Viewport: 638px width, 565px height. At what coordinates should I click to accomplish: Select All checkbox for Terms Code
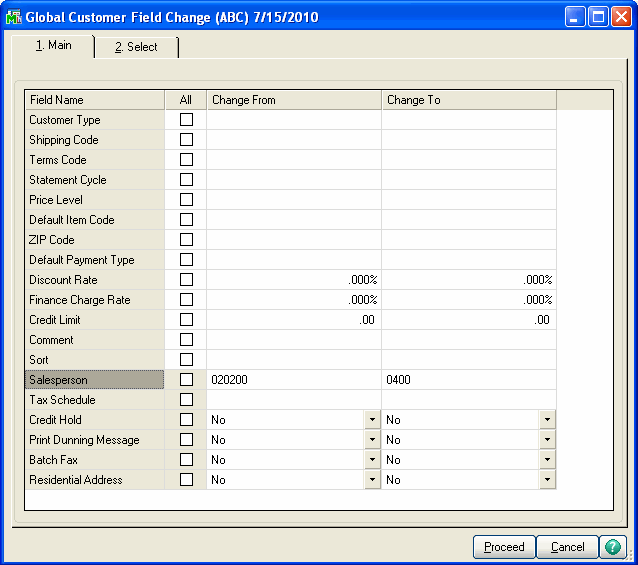[x=186, y=160]
